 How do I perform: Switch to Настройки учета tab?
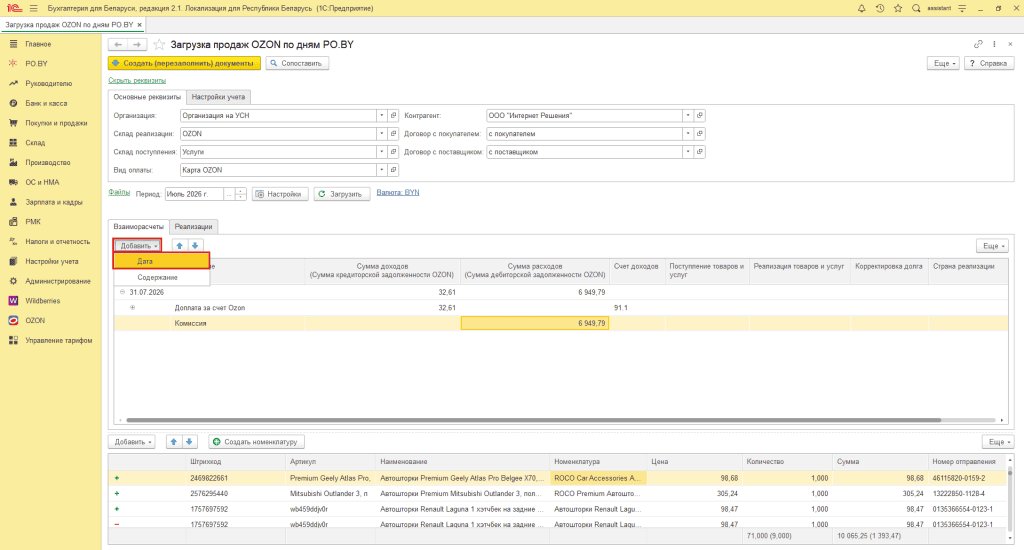coord(218,97)
